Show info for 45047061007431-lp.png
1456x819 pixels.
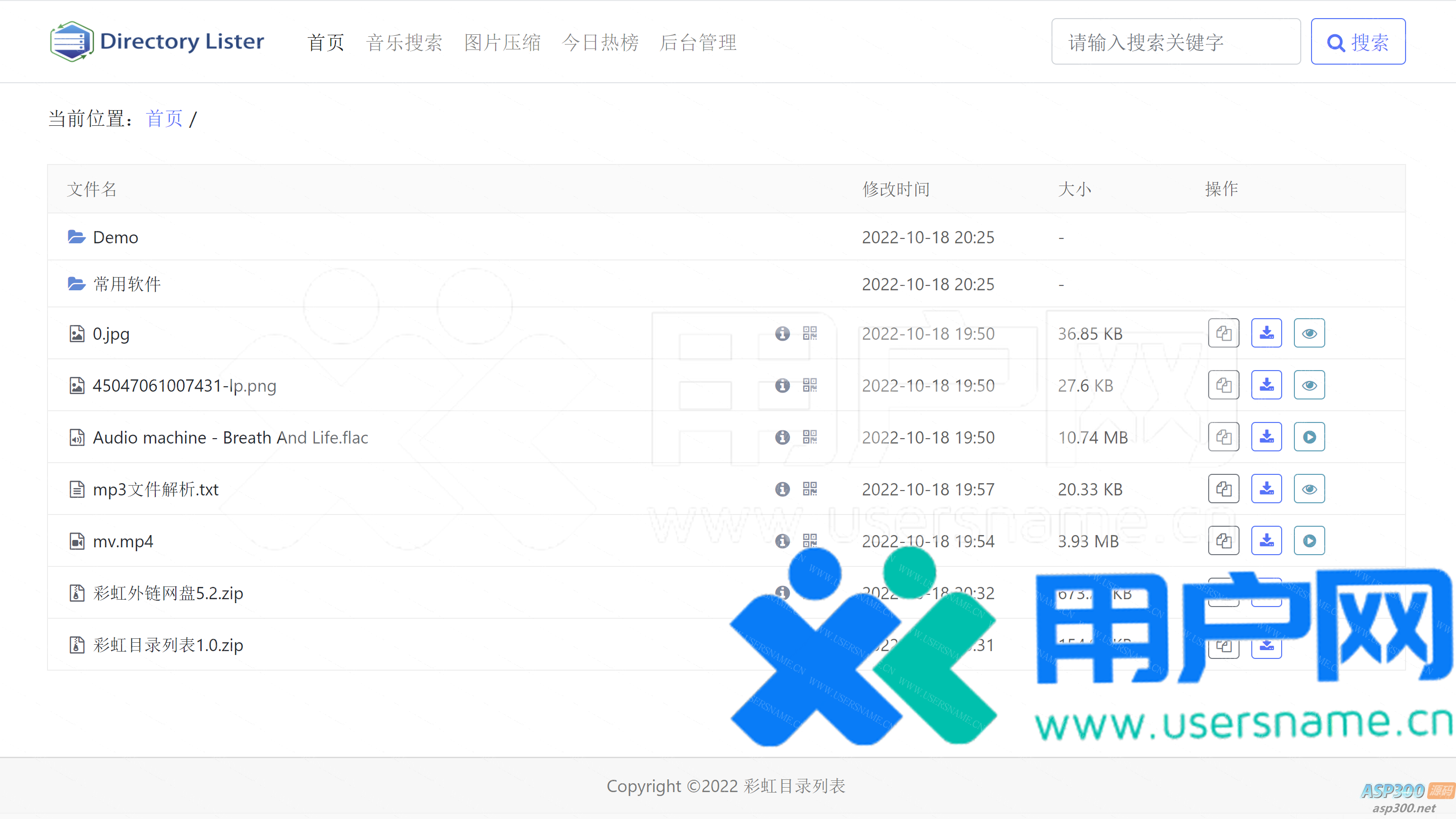pos(782,385)
